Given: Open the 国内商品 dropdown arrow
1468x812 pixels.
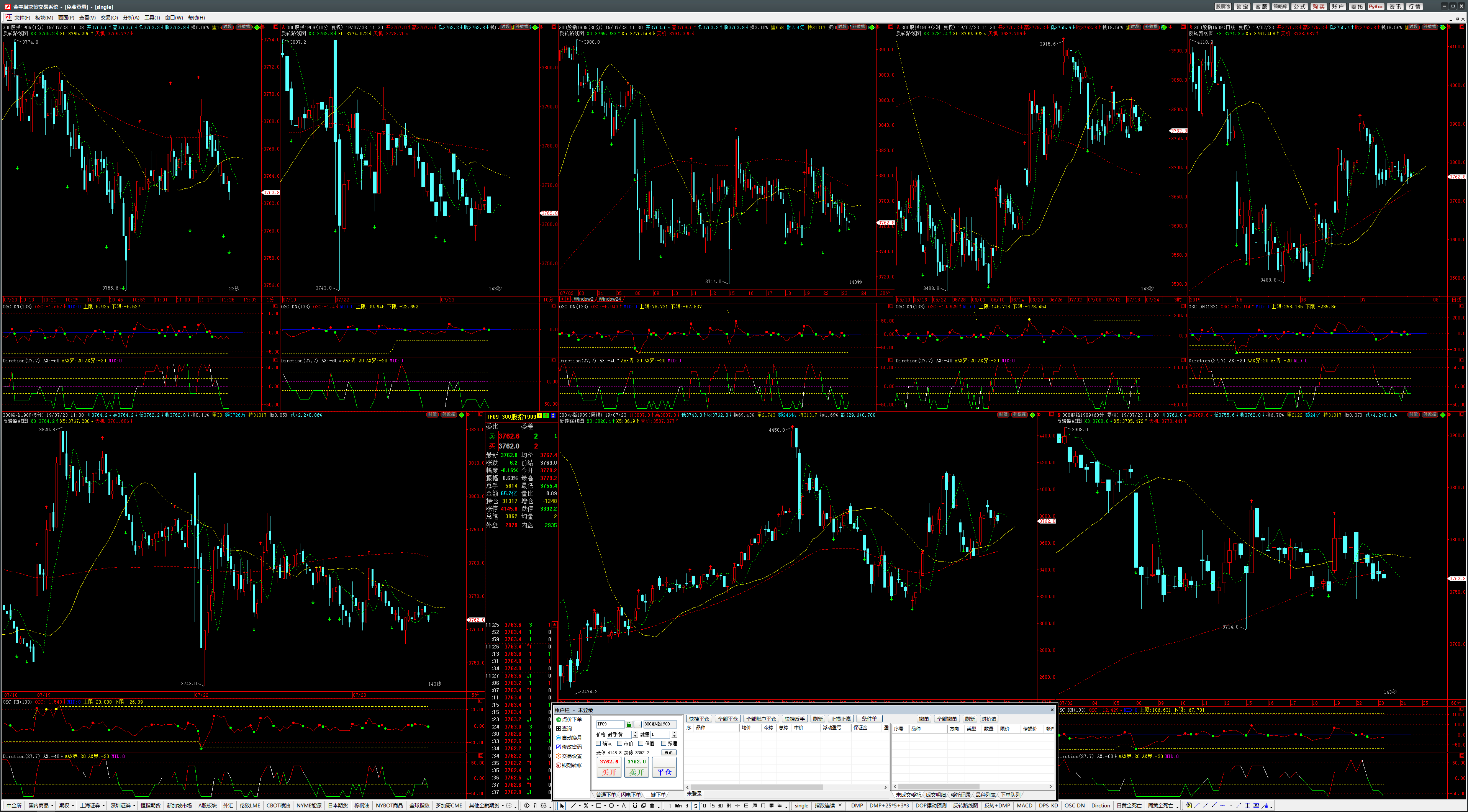Looking at the screenshot, I should coord(52,806).
